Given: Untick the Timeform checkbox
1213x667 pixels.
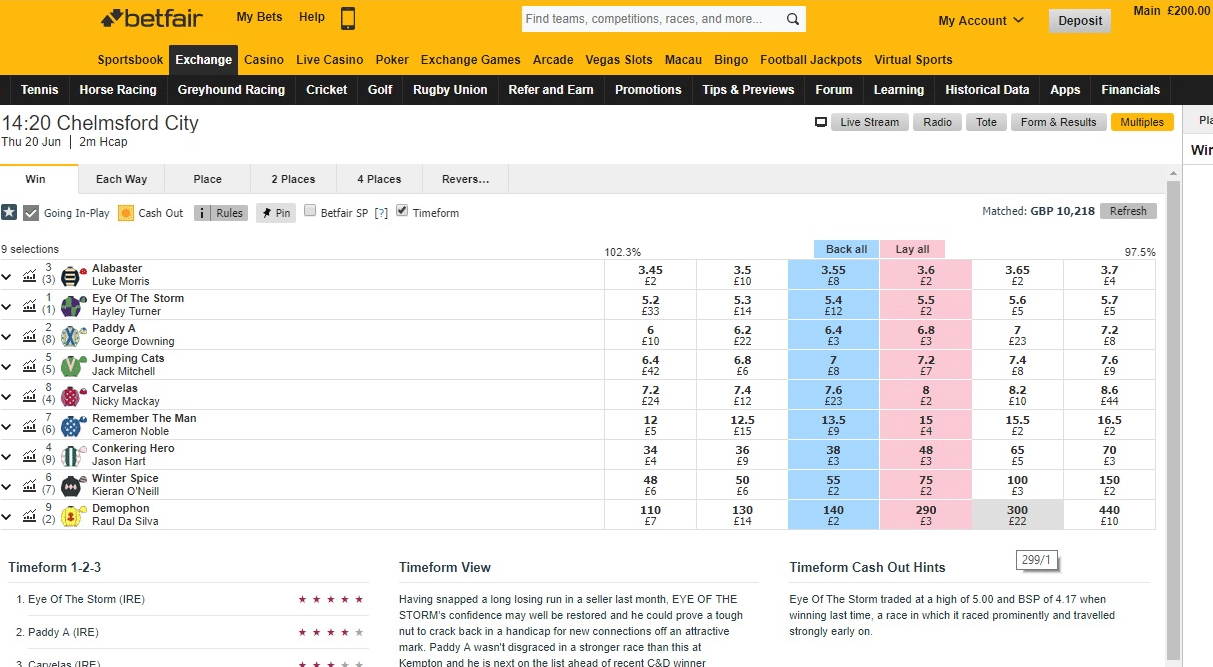Looking at the screenshot, I should pos(402,211).
